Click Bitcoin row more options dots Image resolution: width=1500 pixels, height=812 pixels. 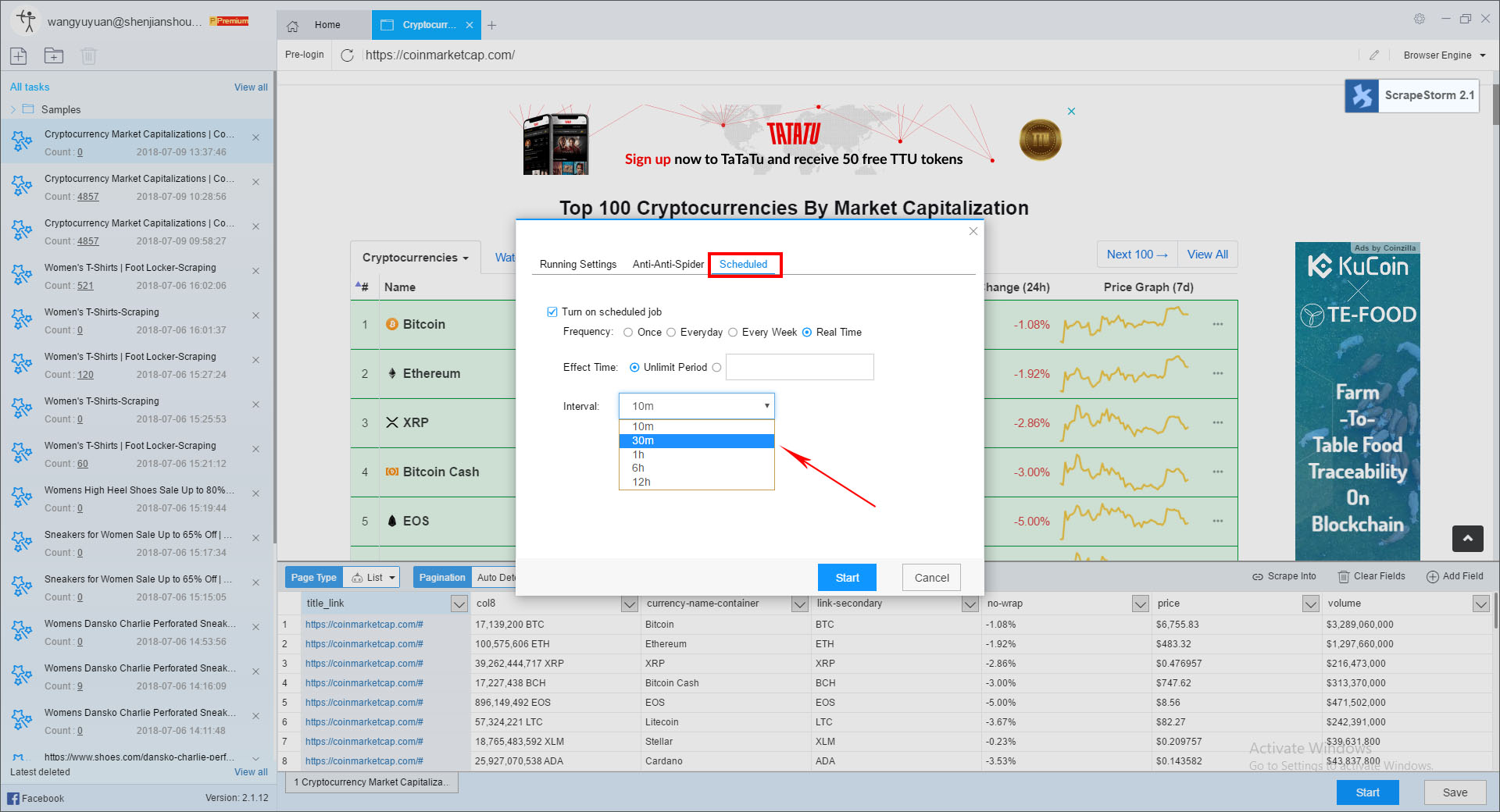click(x=1218, y=324)
